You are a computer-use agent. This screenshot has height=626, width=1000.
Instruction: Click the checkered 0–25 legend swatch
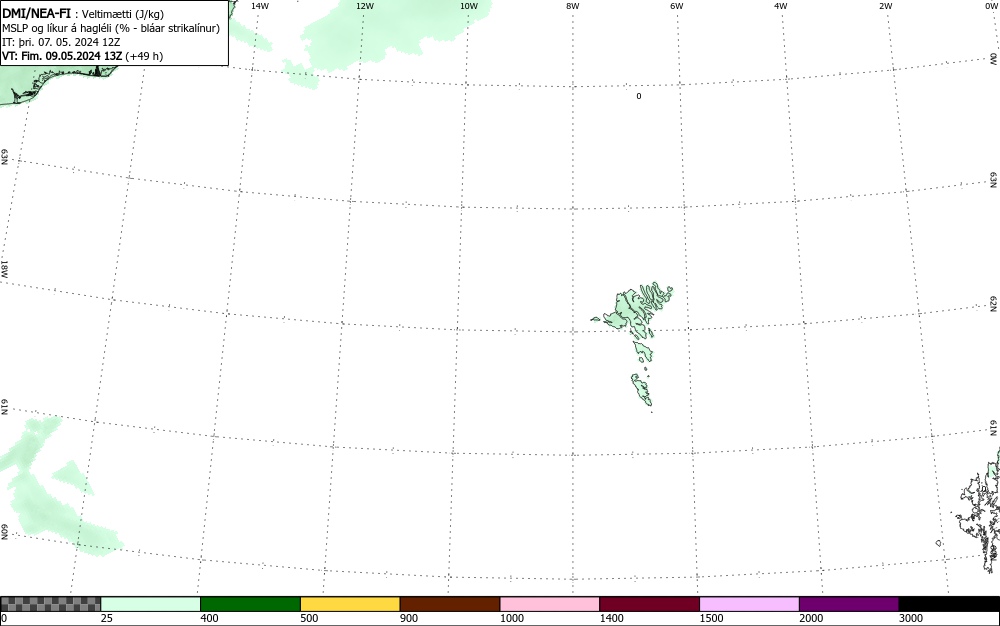50,604
